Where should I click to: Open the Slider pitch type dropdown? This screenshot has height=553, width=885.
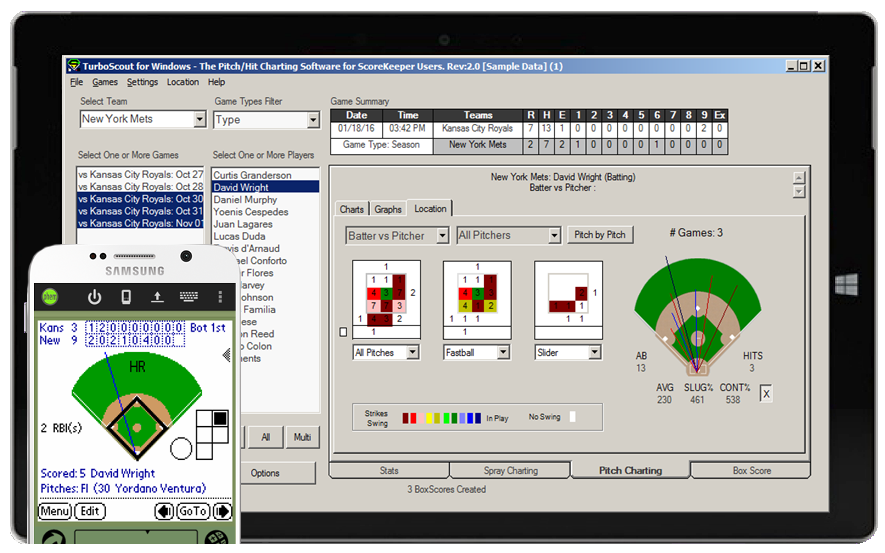(x=594, y=352)
